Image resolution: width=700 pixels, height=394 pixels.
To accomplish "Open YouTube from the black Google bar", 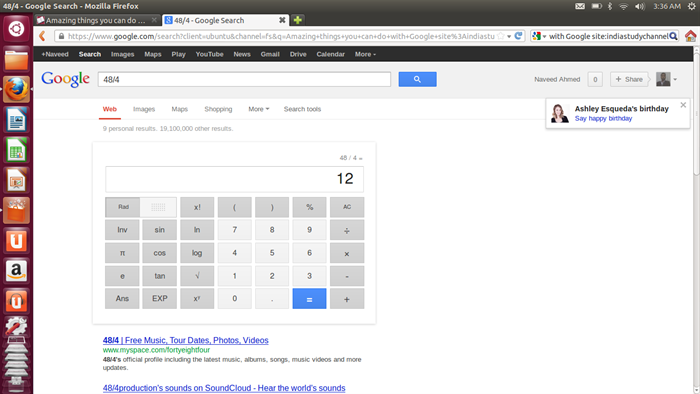I will [209, 54].
